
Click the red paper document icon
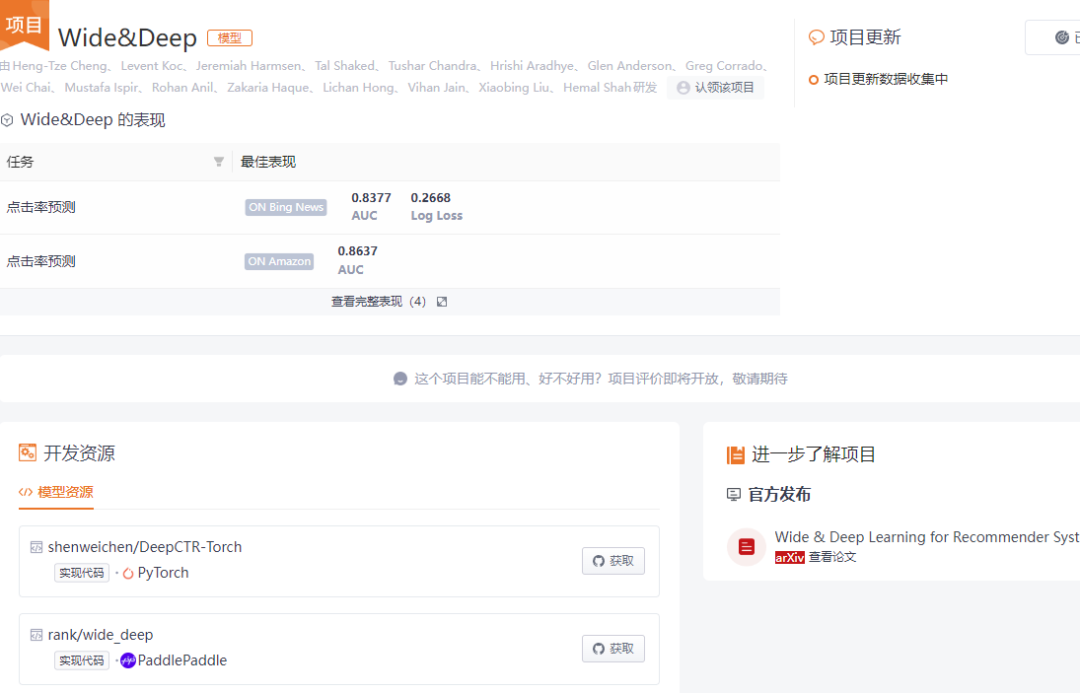pyautogui.click(x=747, y=547)
